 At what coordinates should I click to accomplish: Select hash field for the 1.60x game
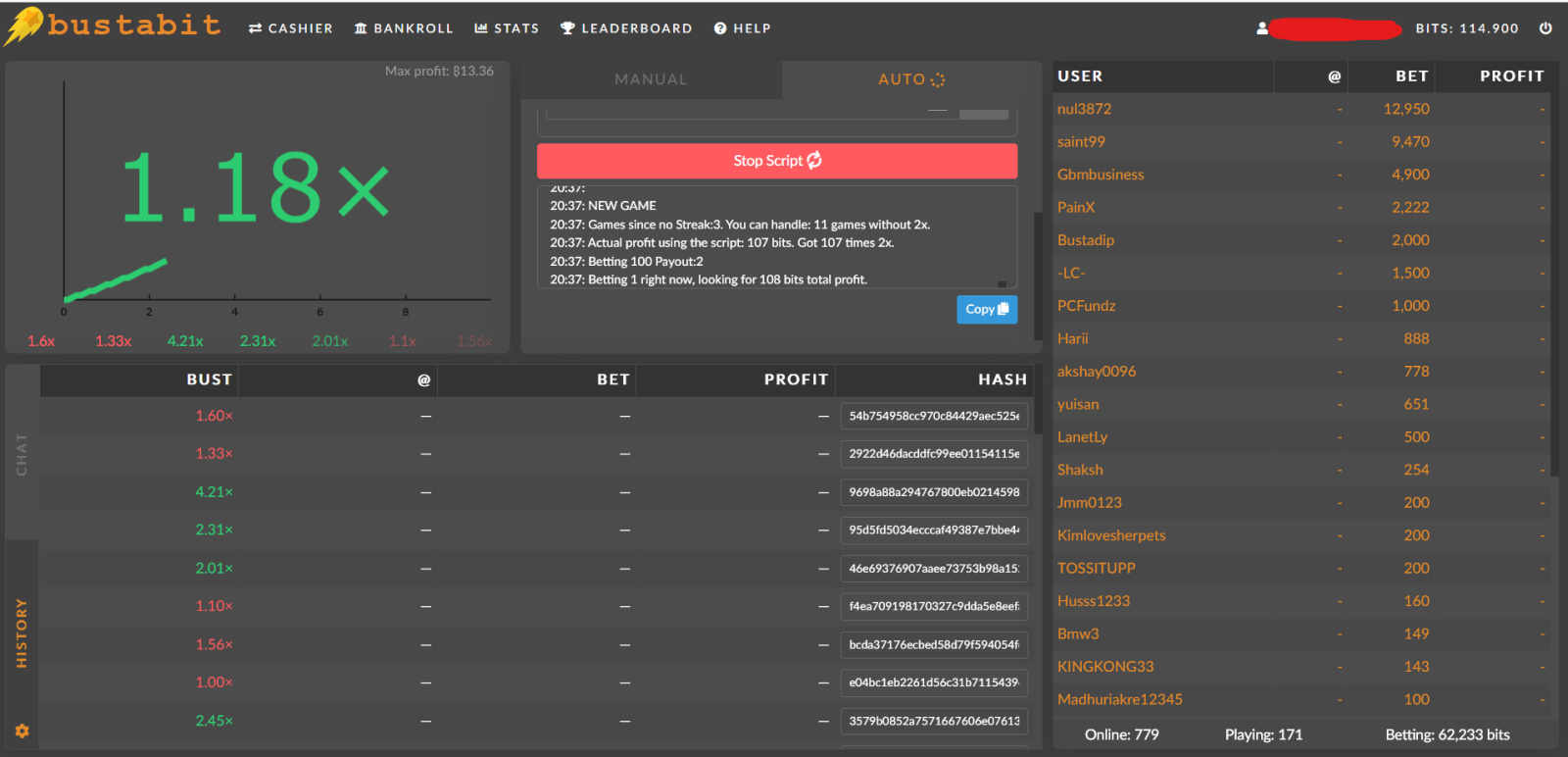tap(934, 416)
